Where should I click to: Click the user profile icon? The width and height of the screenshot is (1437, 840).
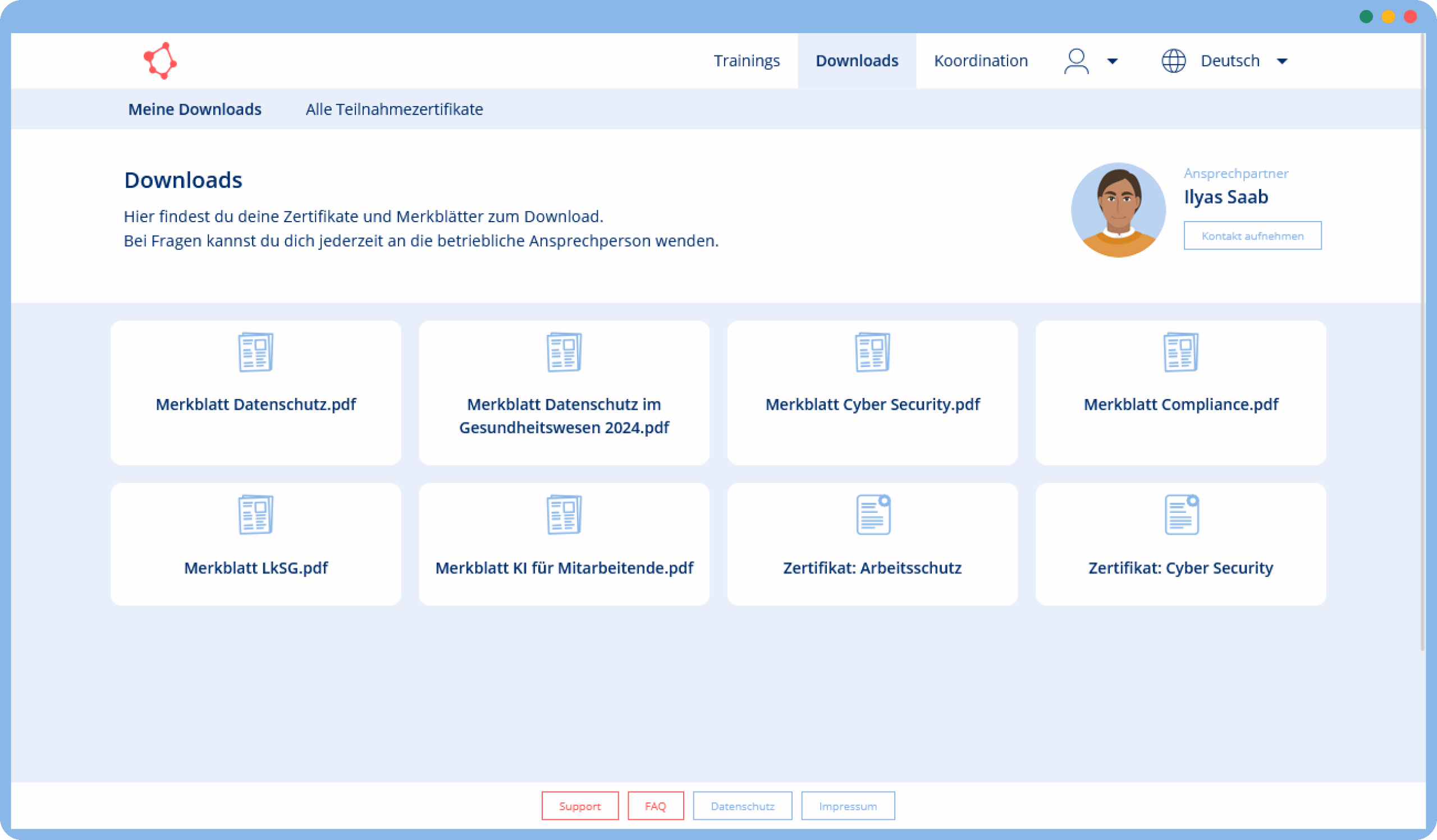point(1076,61)
